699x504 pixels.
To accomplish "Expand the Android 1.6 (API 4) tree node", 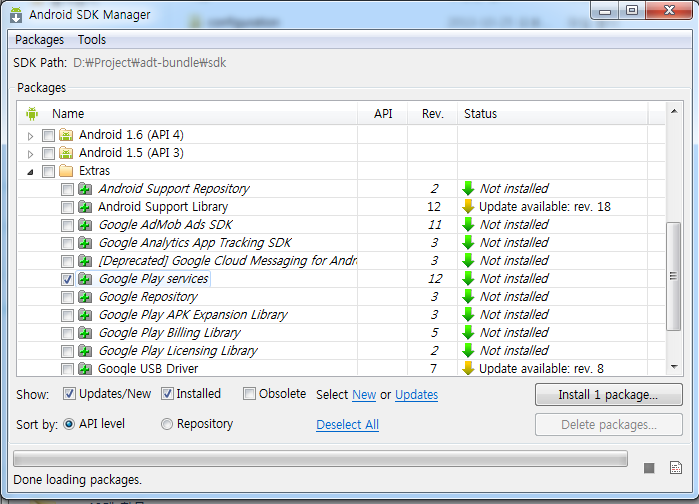I will click(30, 136).
